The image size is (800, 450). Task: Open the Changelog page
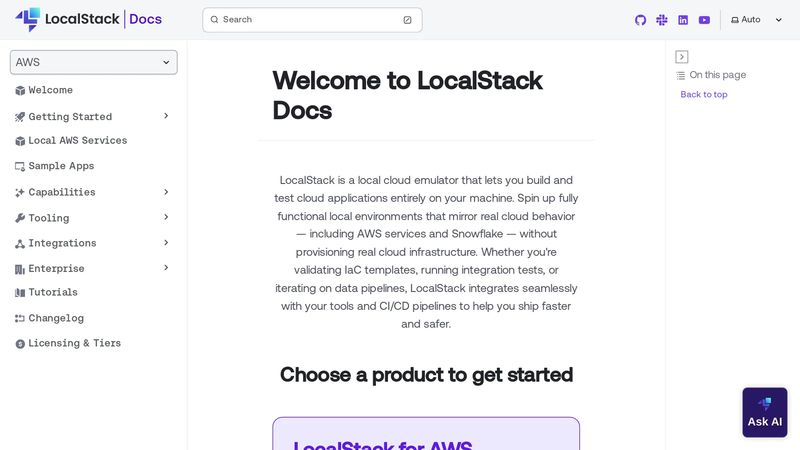click(x=56, y=318)
